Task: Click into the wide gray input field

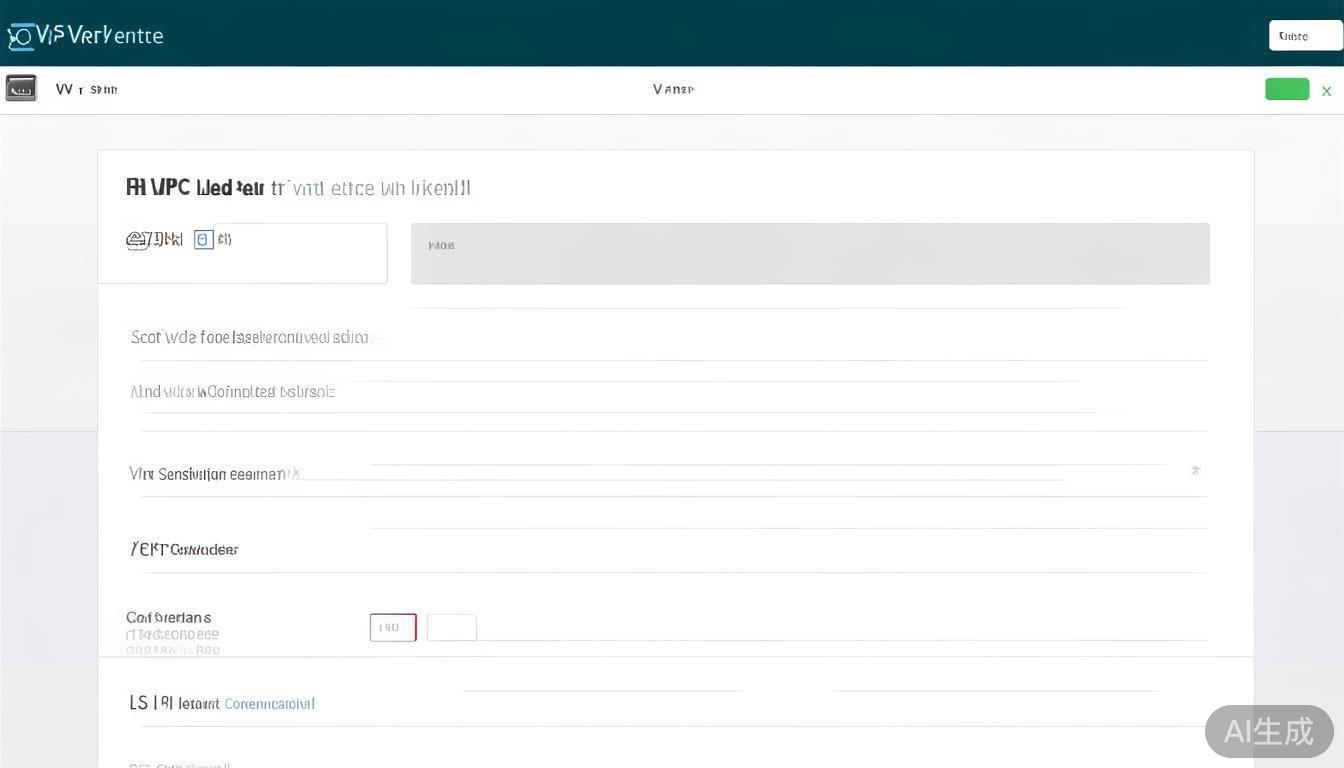Action: click(810, 254)
